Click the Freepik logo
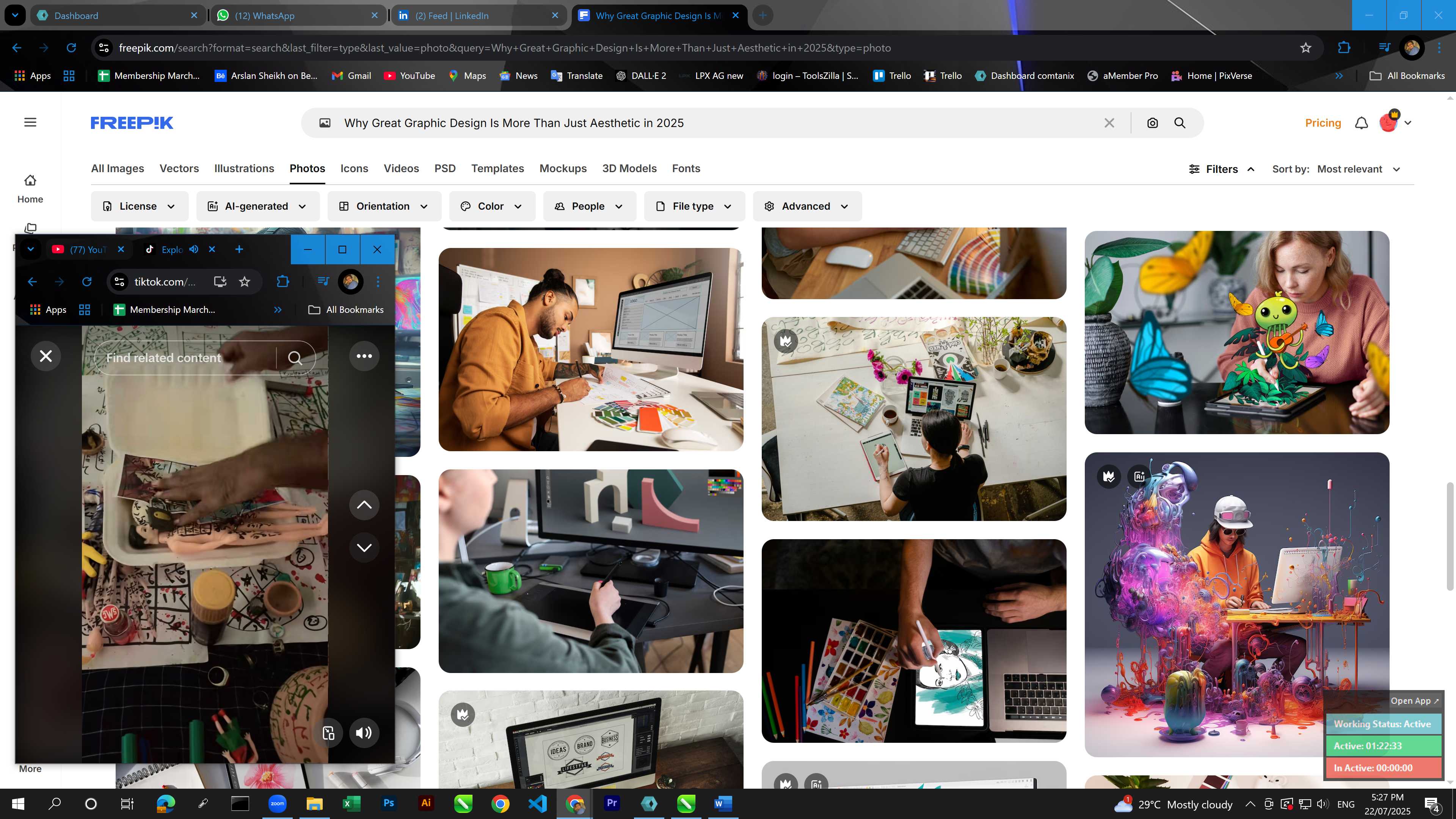Image resolution: width=1456 pixels, height=819 pixels. tap(132, 122)
